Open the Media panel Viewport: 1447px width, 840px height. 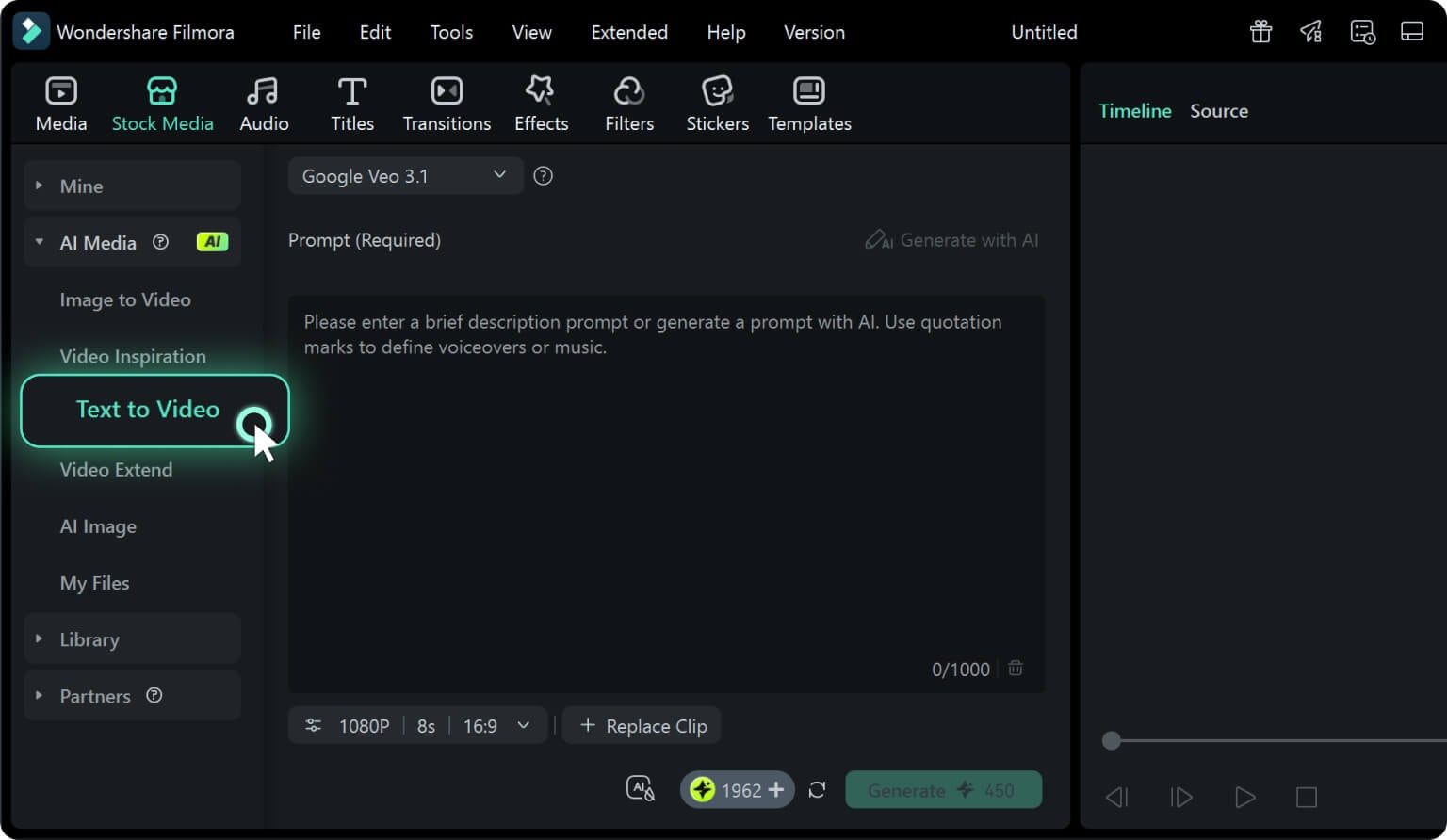click(x=60, y=102)
